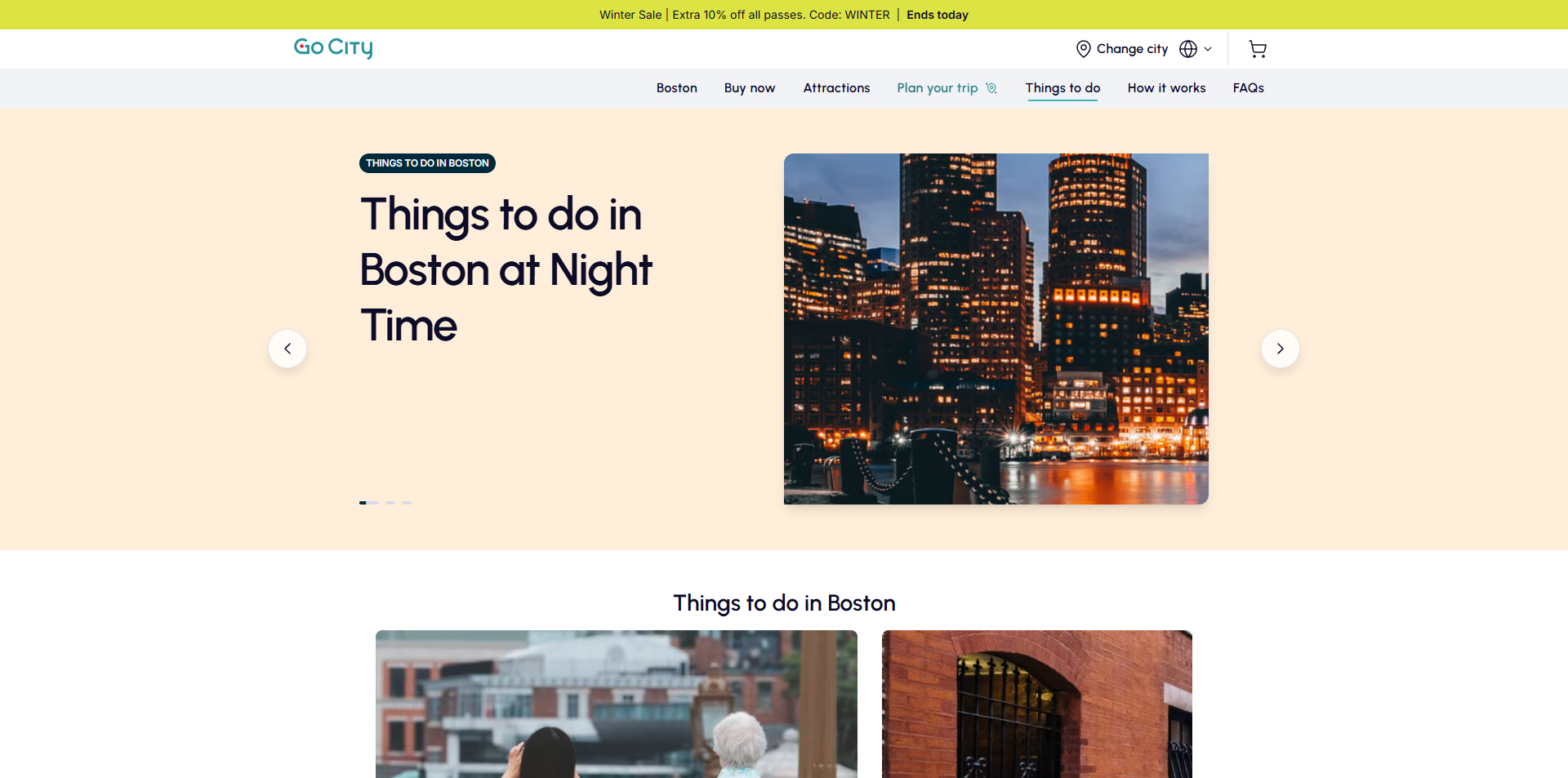
Task: Open the FAQs page
Action: 1248,87
